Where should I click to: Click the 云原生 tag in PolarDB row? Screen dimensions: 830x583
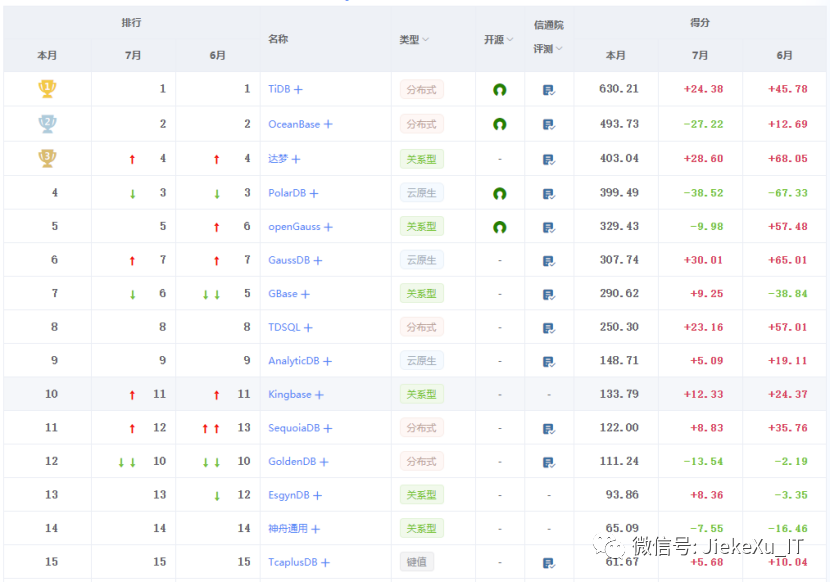[x=421, y=193]
